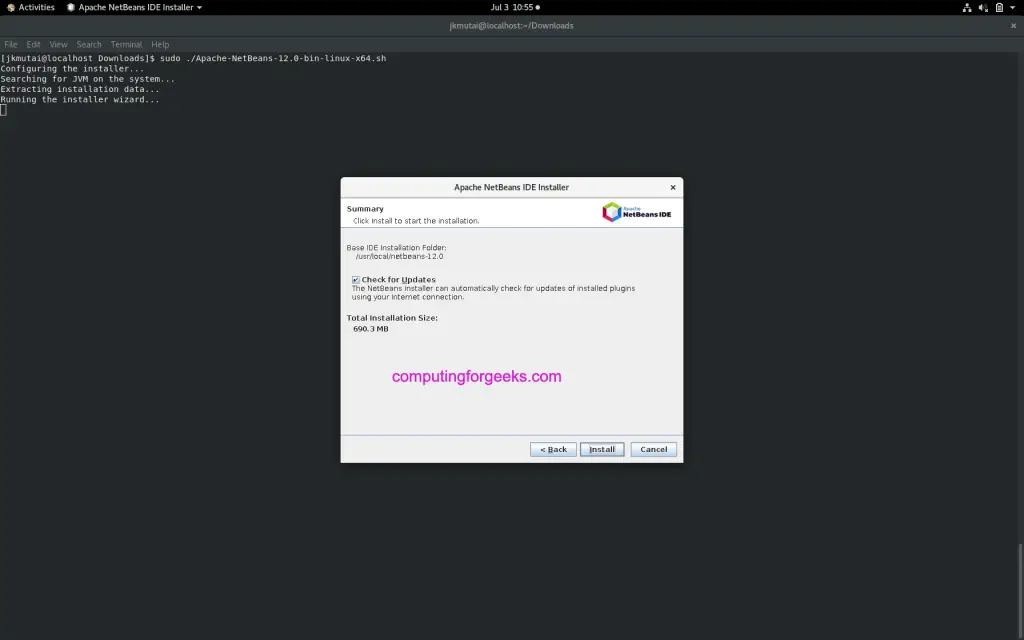Viewport: 1024px width, 640px height.
Task: Click 'Searching for JVM on the system...' line
Action: [x=88, y=79]
